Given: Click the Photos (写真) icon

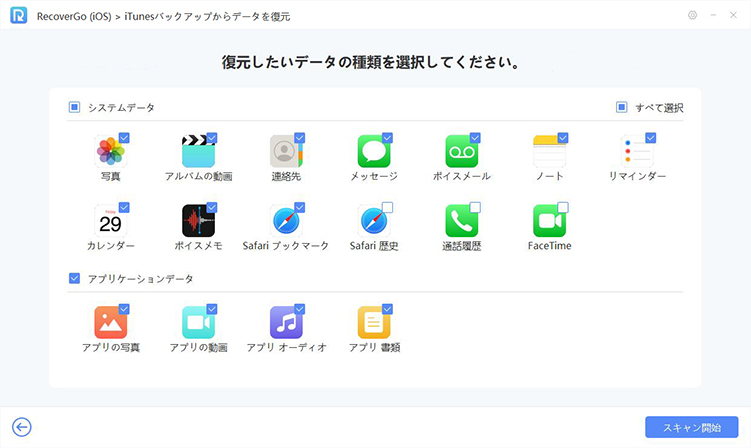Looking at the screenshot, I should pyautogui.click(x=111, y=151).
